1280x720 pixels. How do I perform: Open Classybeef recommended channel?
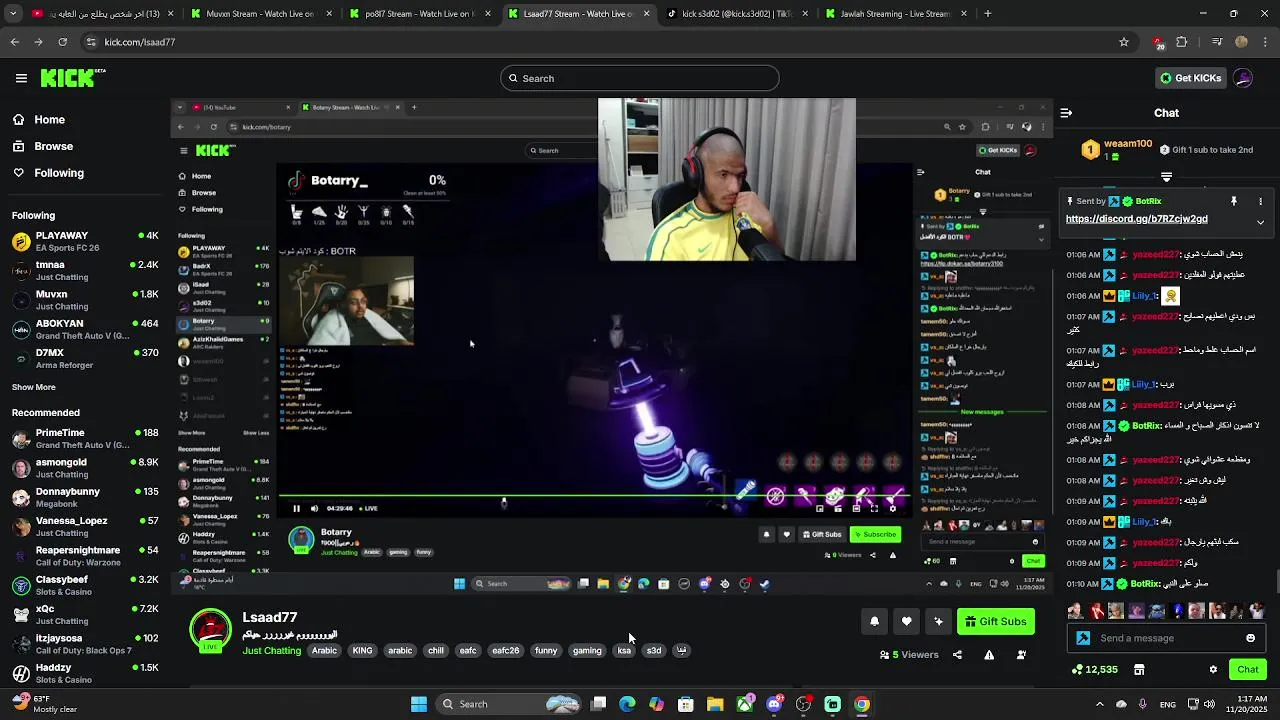click(85, 585)
